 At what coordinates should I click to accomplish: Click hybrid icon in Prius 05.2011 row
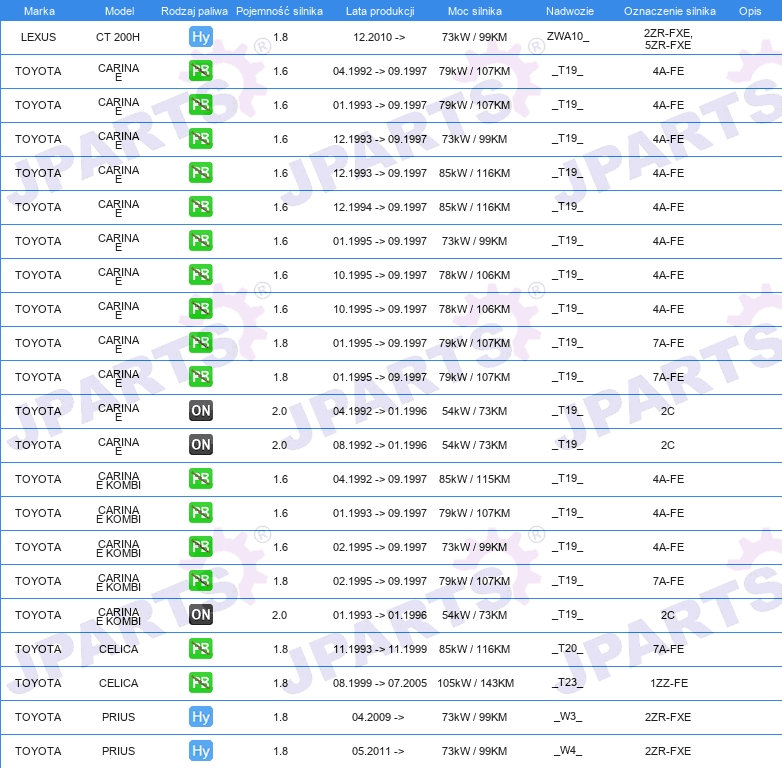coord(201,751)
